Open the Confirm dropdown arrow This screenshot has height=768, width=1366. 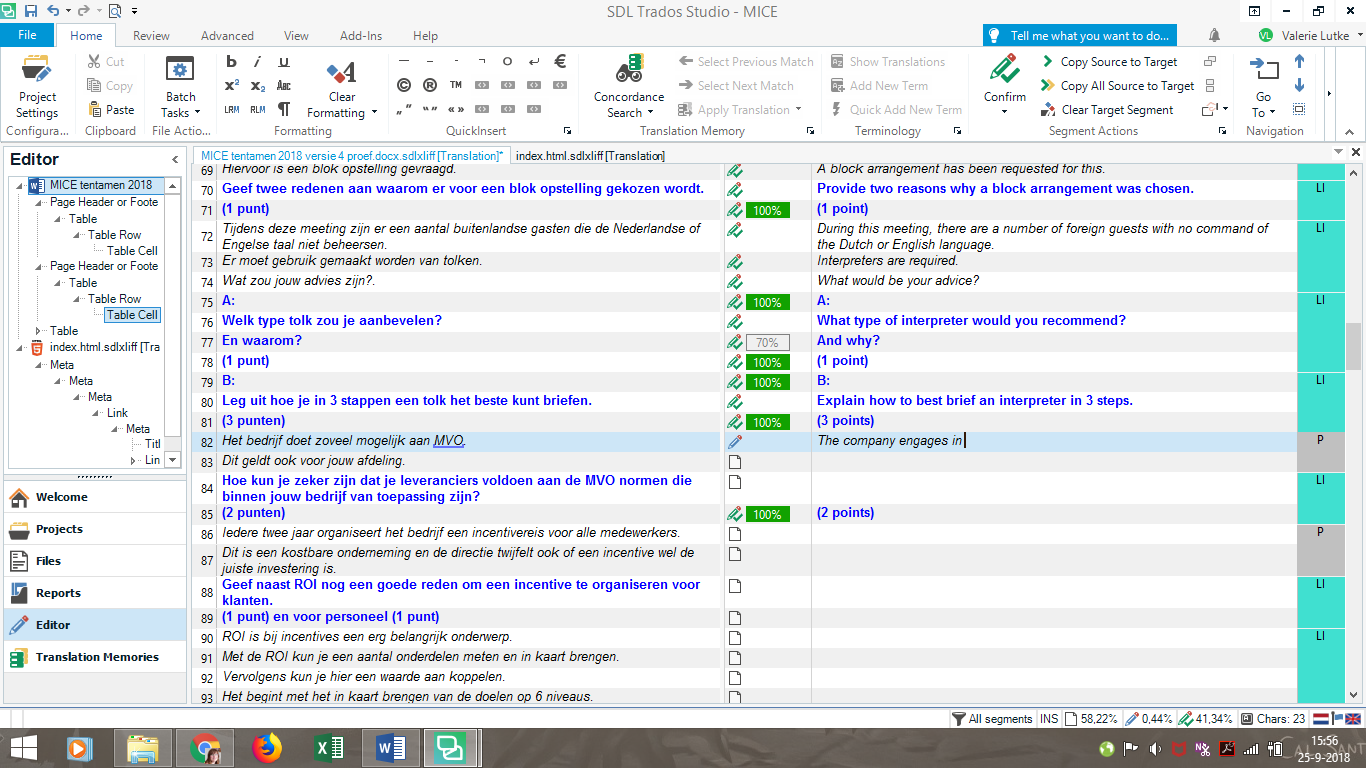(x=1004, y=111)
